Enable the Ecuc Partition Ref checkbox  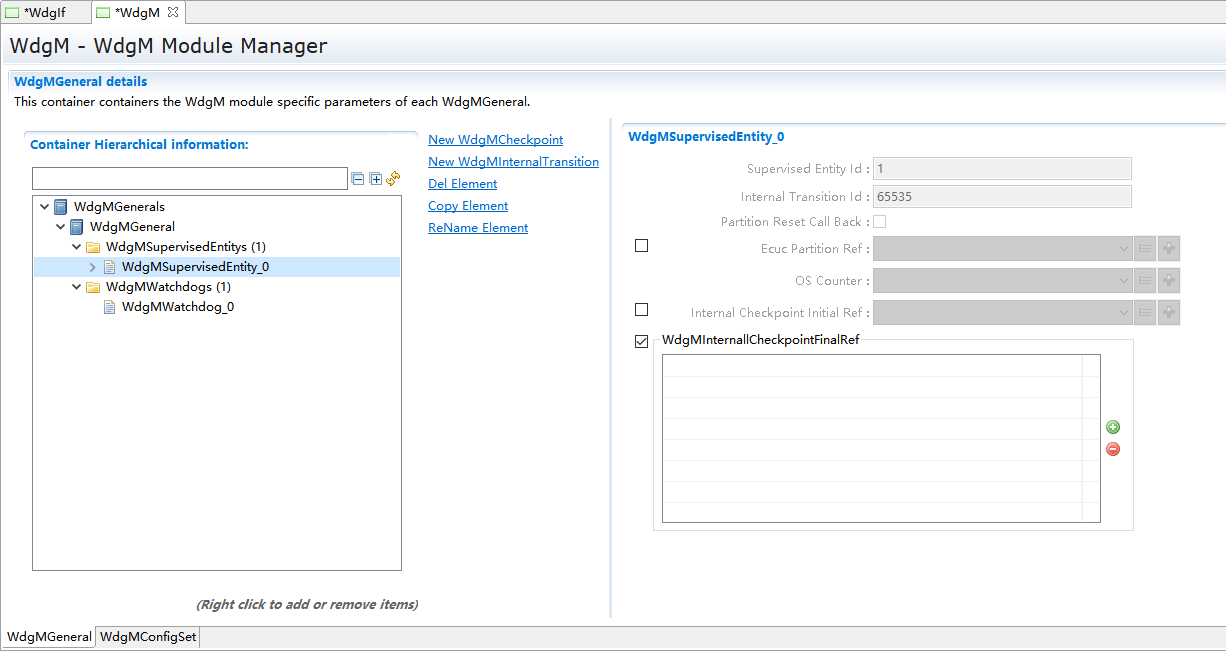tap(642, 246)
